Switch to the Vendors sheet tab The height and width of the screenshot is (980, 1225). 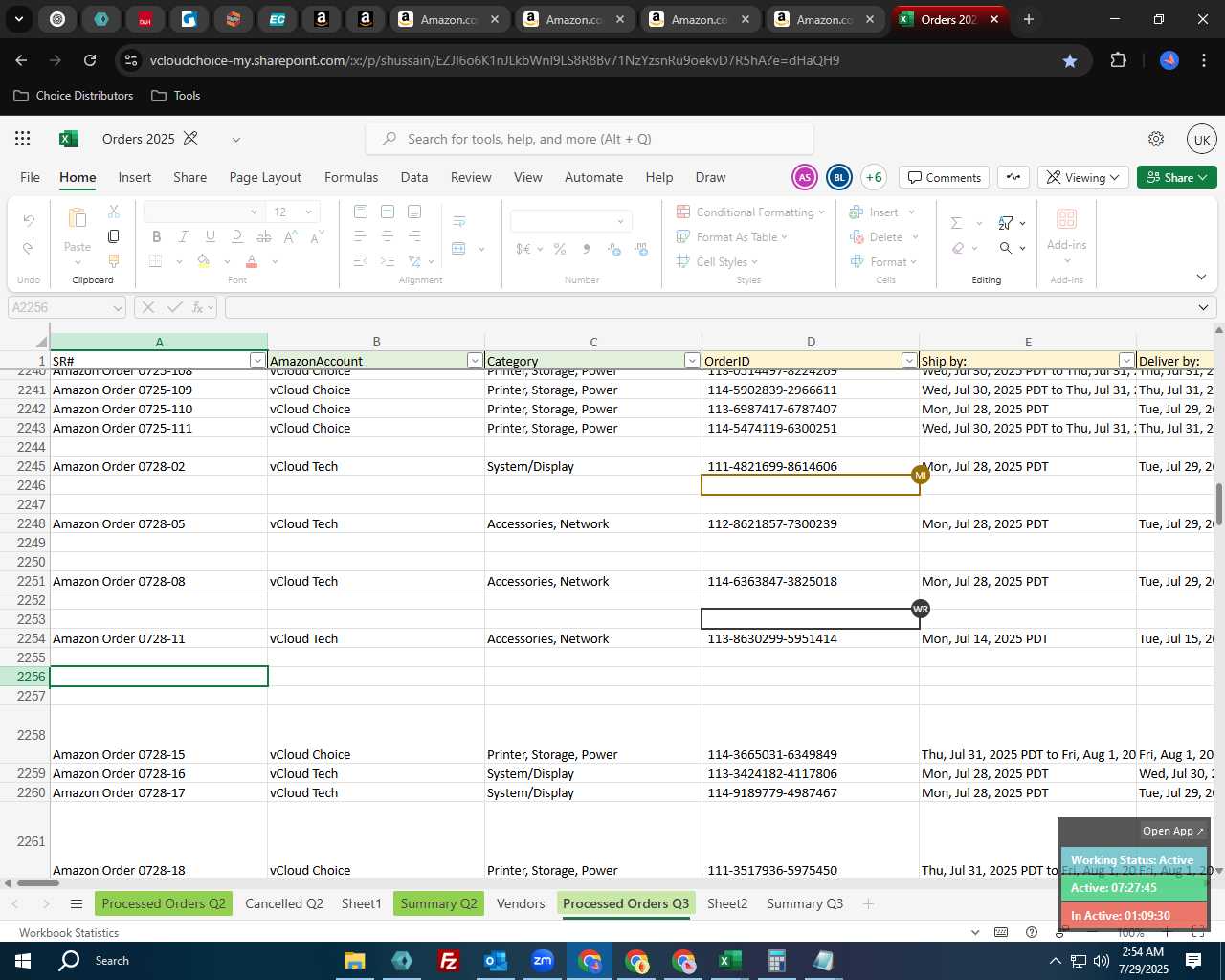[x=521, y=903]
